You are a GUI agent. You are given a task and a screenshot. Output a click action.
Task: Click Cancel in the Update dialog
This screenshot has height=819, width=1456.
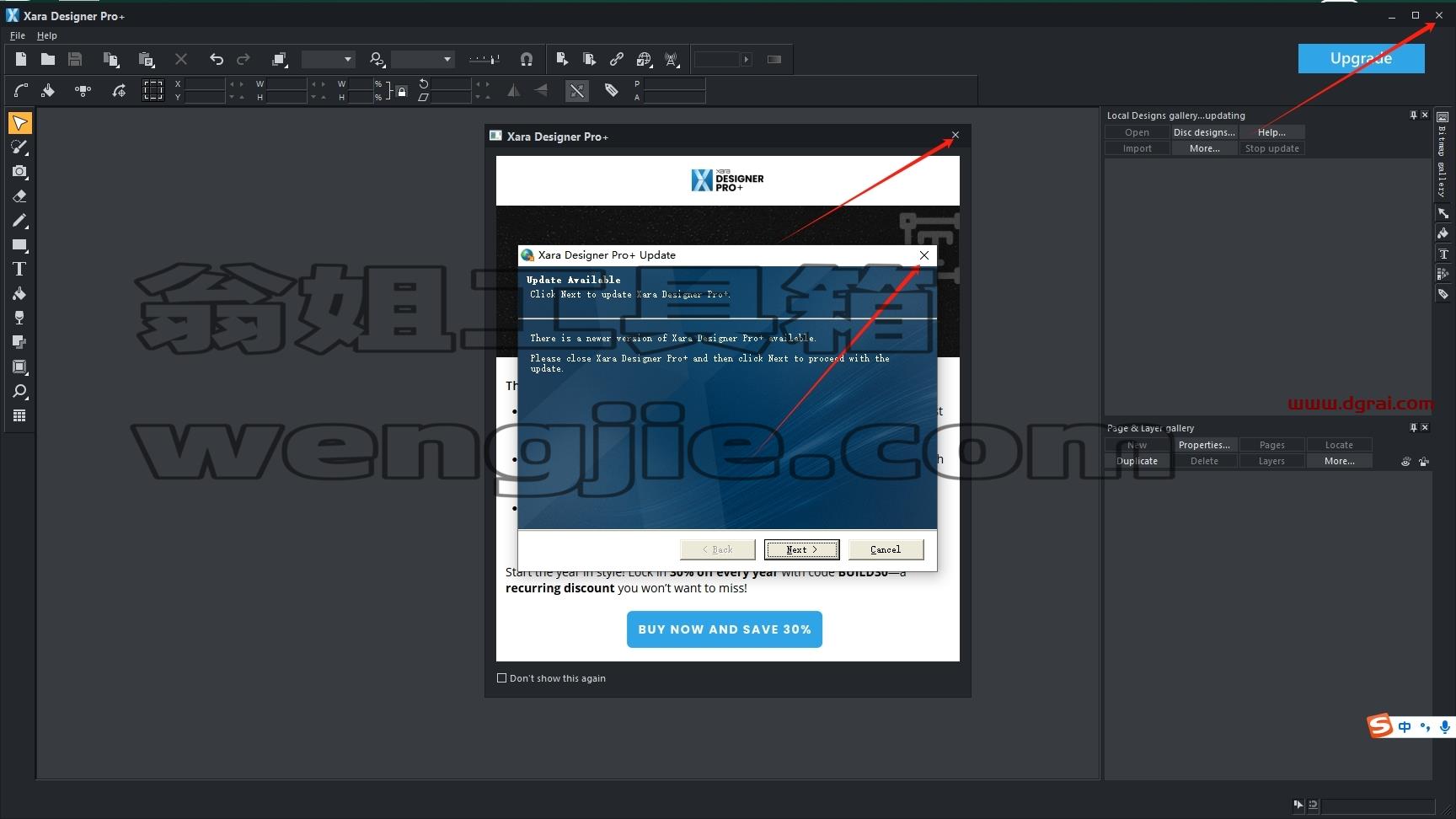pos(886,549)
